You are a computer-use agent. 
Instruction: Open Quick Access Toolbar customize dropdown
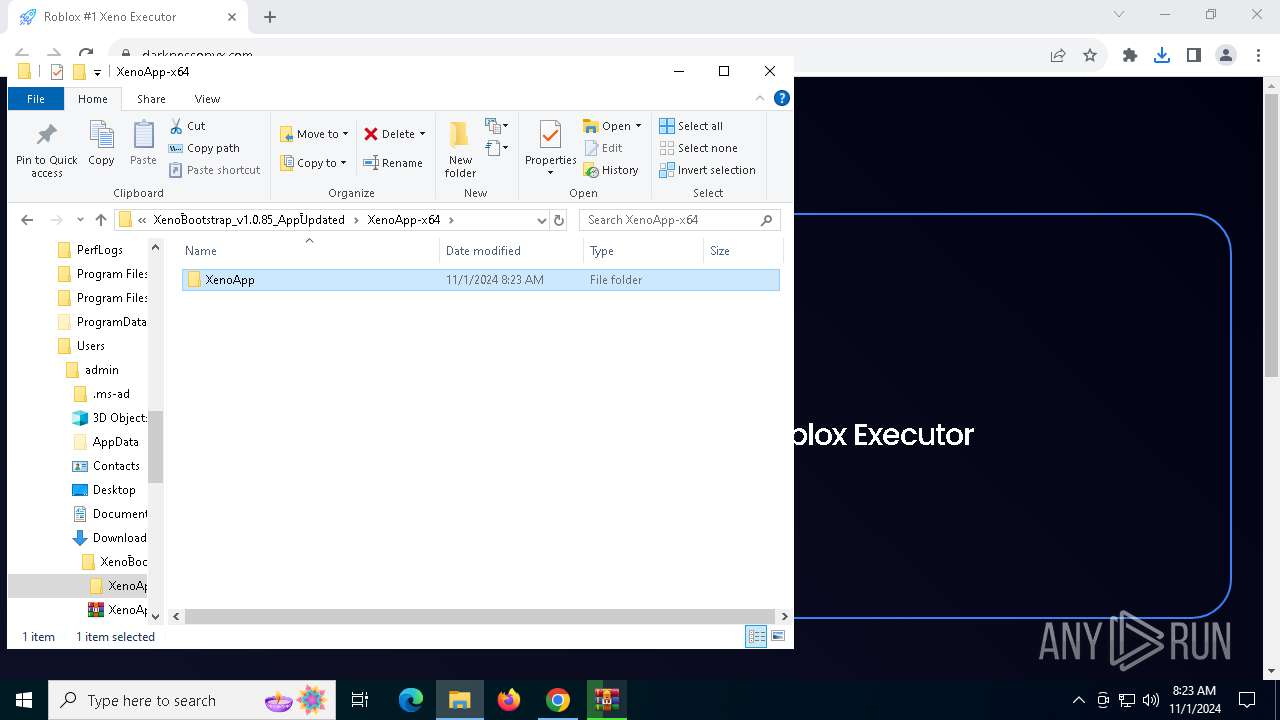point(97,72)
